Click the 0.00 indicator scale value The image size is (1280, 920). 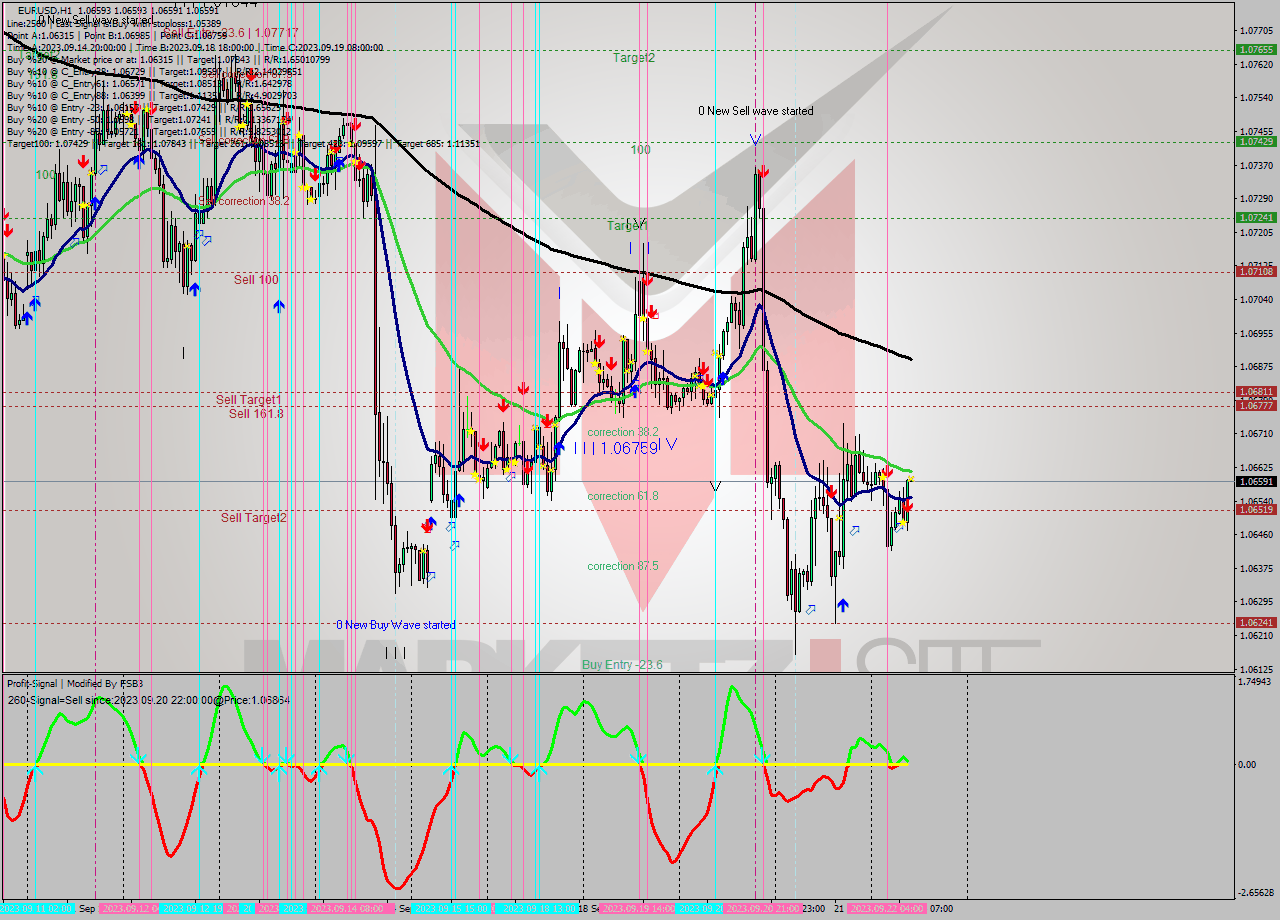[1248, 765]
